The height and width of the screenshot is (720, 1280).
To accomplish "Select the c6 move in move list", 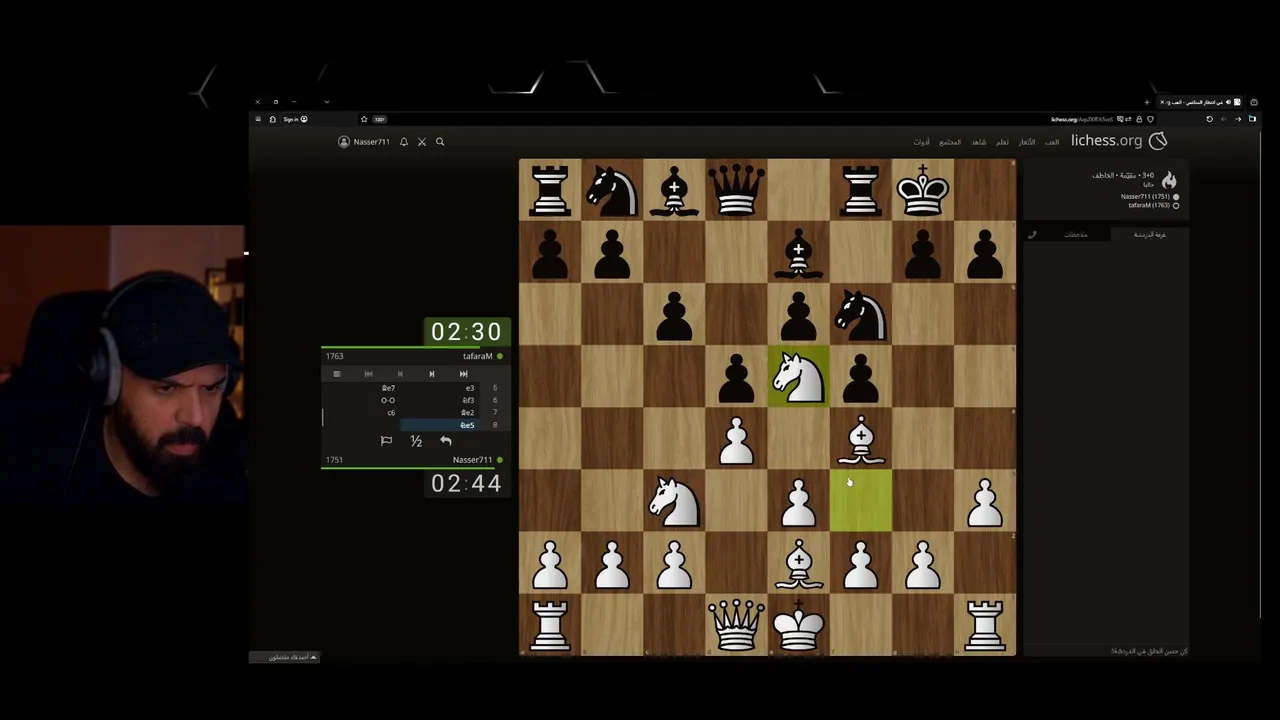I will coord(390,412).
